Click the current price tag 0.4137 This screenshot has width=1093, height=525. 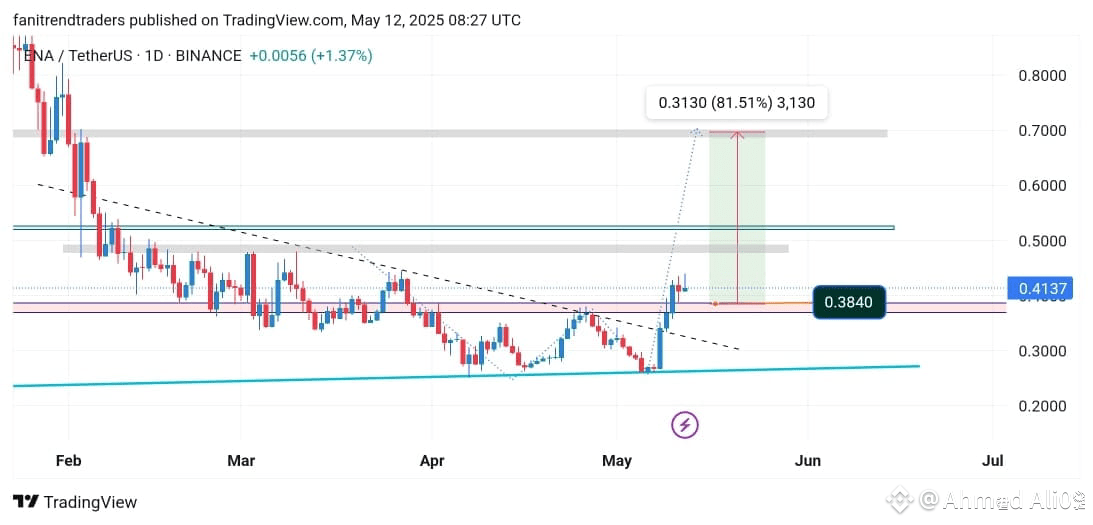[x=1040, y=287]
